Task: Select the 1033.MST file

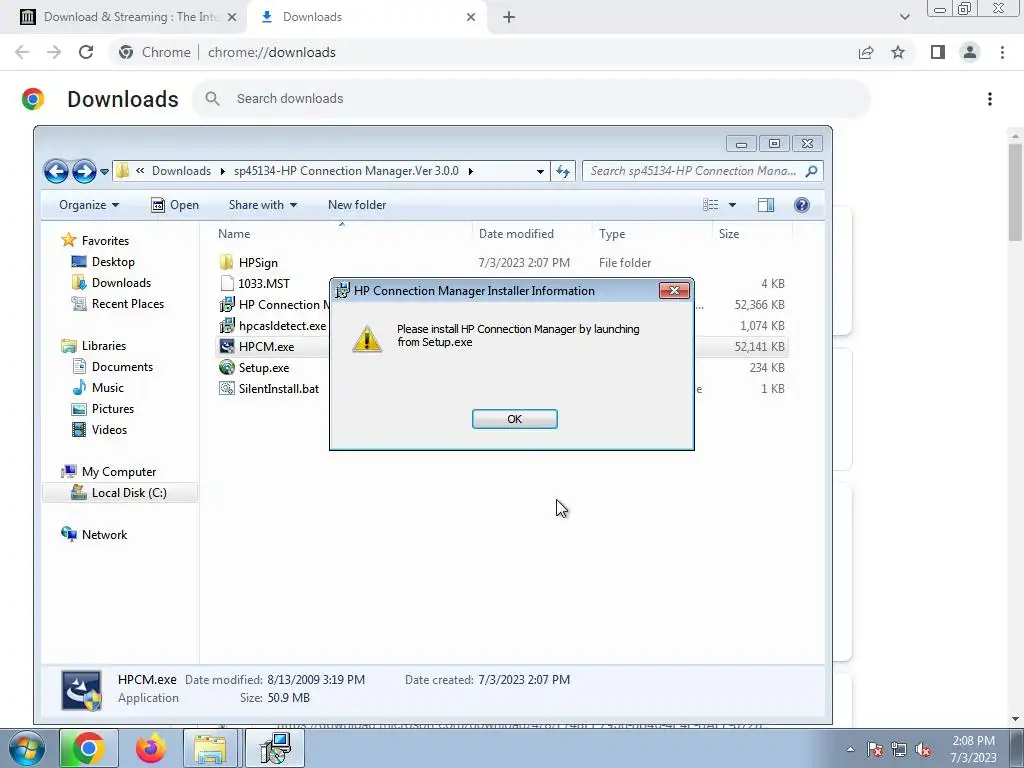Action: [264, 283]
